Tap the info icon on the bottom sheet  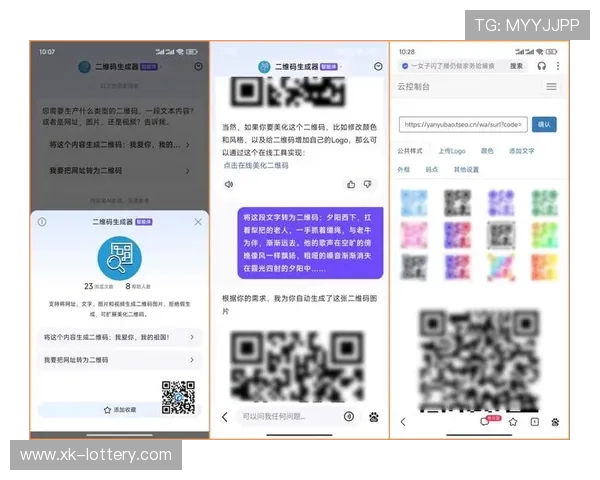coord(42,222)
